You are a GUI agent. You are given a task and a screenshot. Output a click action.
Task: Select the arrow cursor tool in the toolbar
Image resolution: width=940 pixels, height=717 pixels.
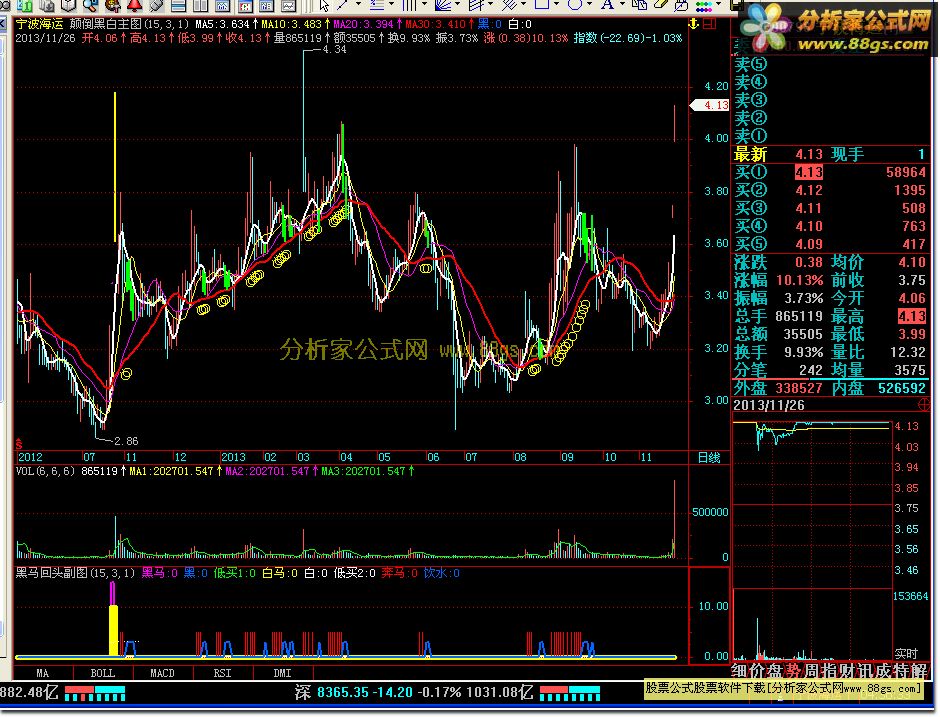324,5
